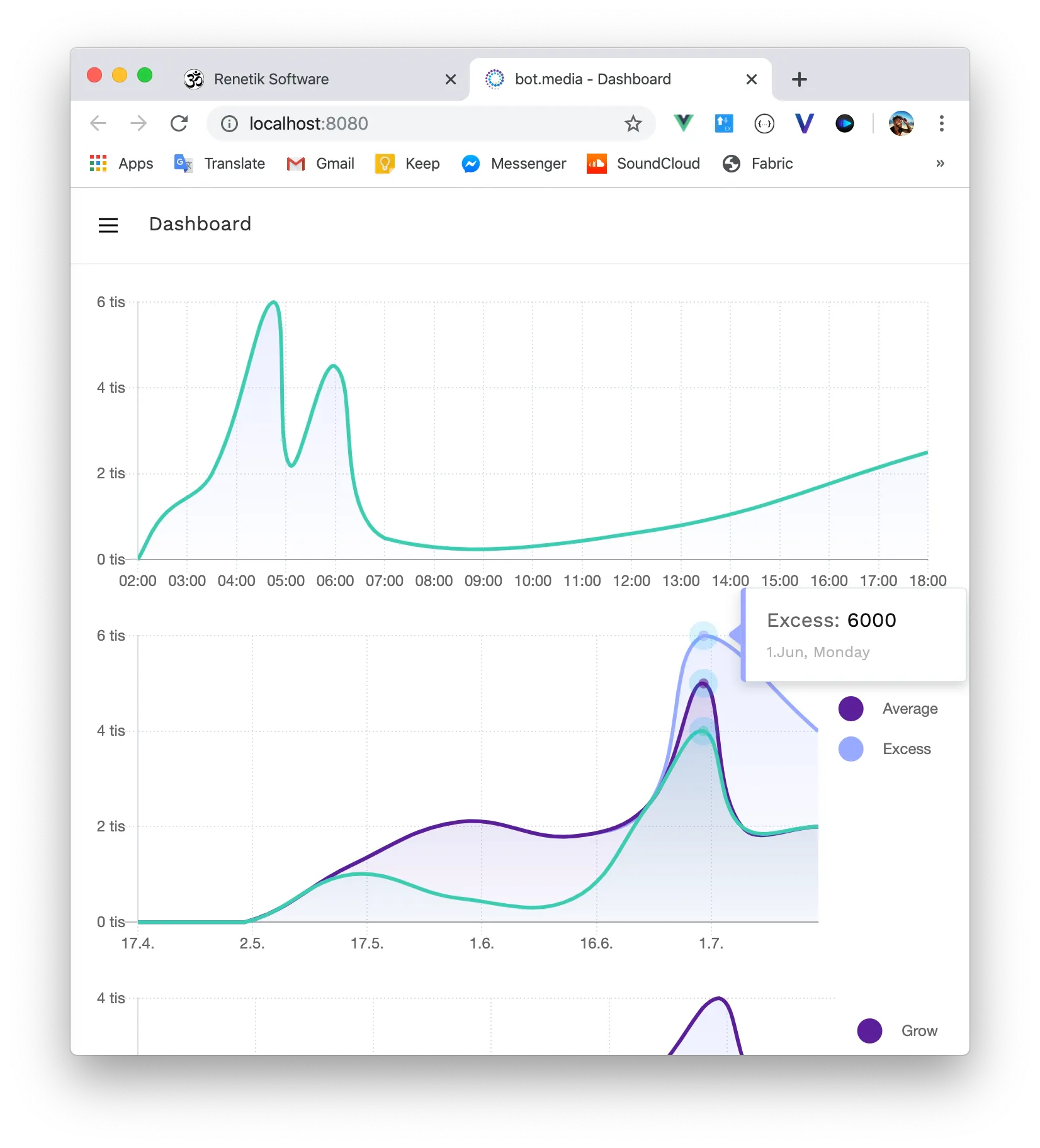This screenshot has width=1040, height=1148.
Task: Open the Translate bookmark
Action: (x=220, y=164)
